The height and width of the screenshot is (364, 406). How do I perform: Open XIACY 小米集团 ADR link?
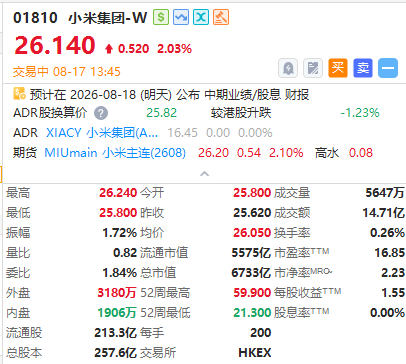(x=102, y=133)
